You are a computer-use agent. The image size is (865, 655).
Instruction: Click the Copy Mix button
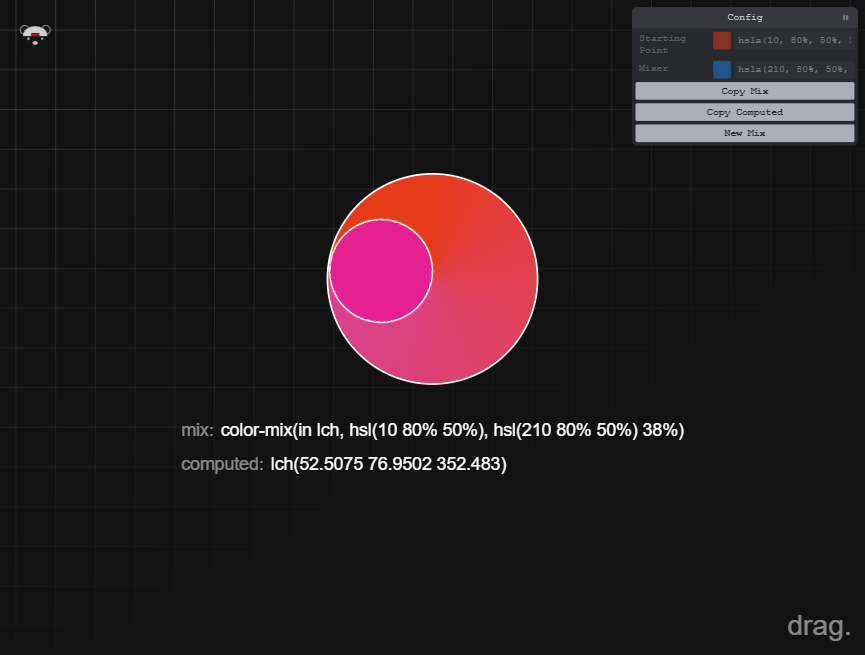coord(745,91)
